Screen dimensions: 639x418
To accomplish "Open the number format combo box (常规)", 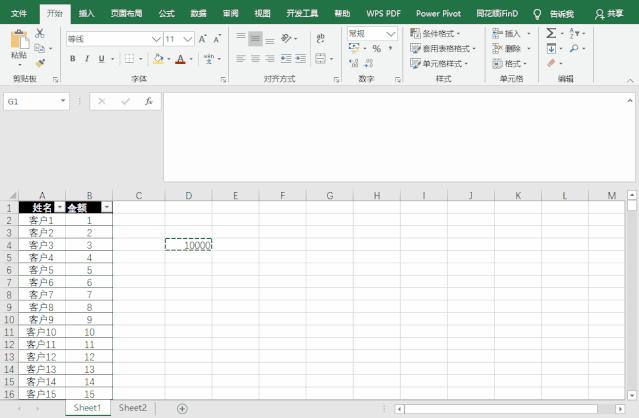I will [372, 34].
